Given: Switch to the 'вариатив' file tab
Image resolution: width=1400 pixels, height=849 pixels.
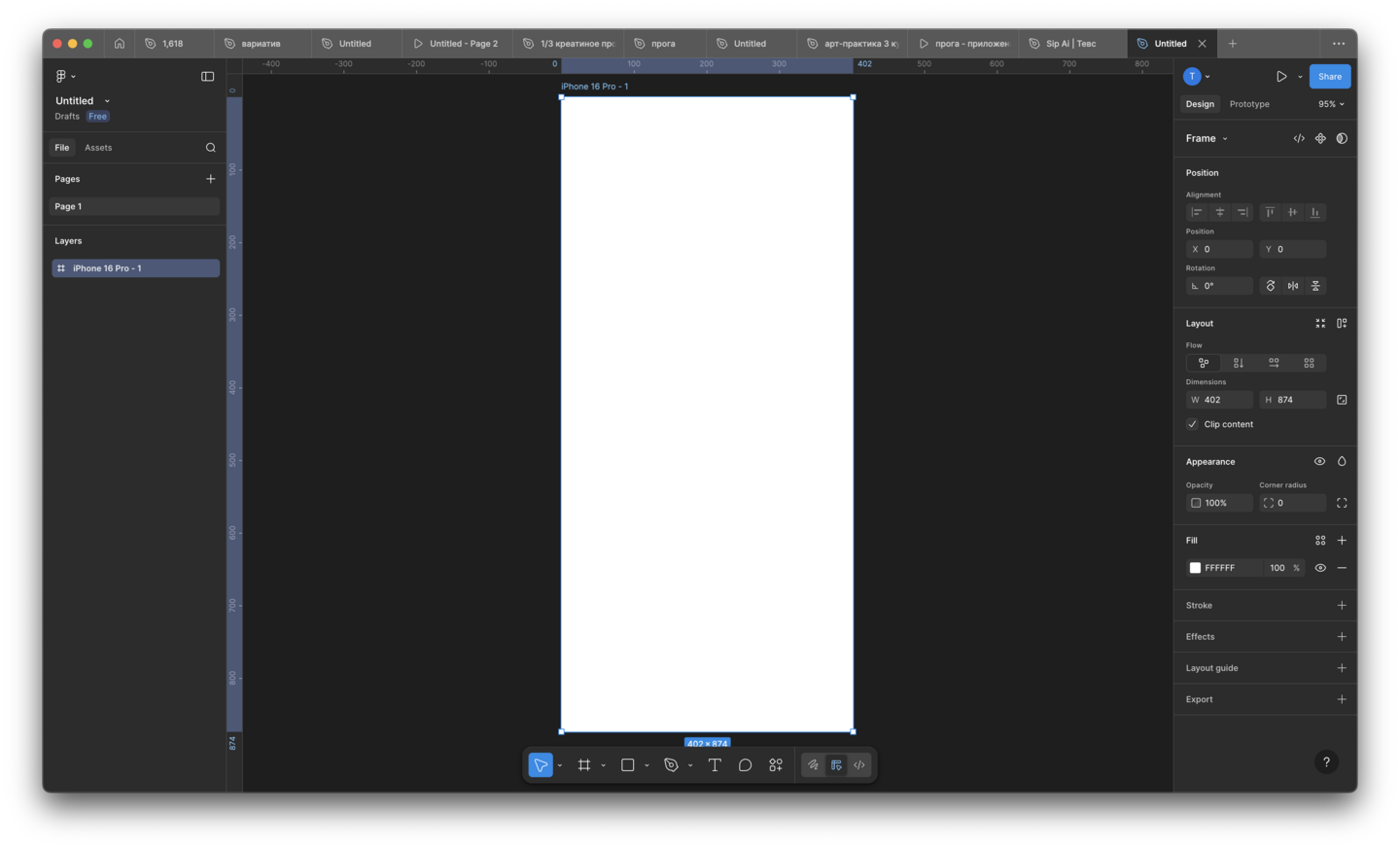Looking at the screenshot, I should (x=262, y=44).
